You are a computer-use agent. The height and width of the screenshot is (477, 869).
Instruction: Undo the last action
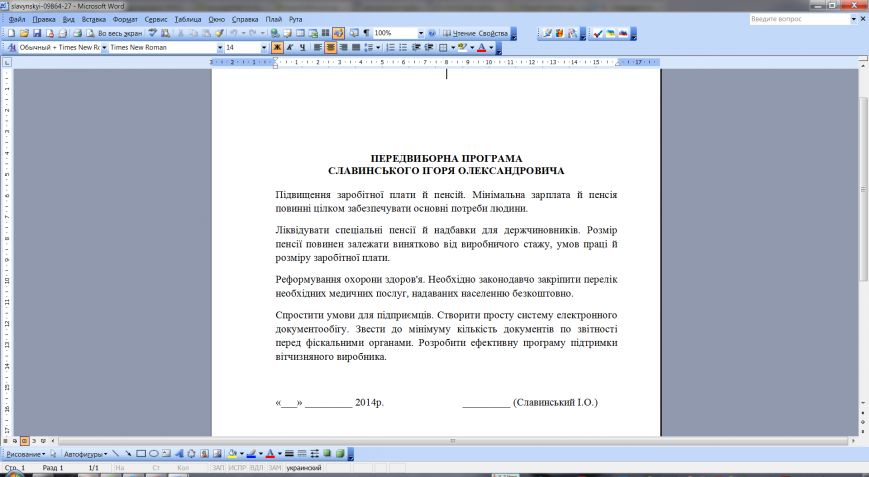click(233, 33)
